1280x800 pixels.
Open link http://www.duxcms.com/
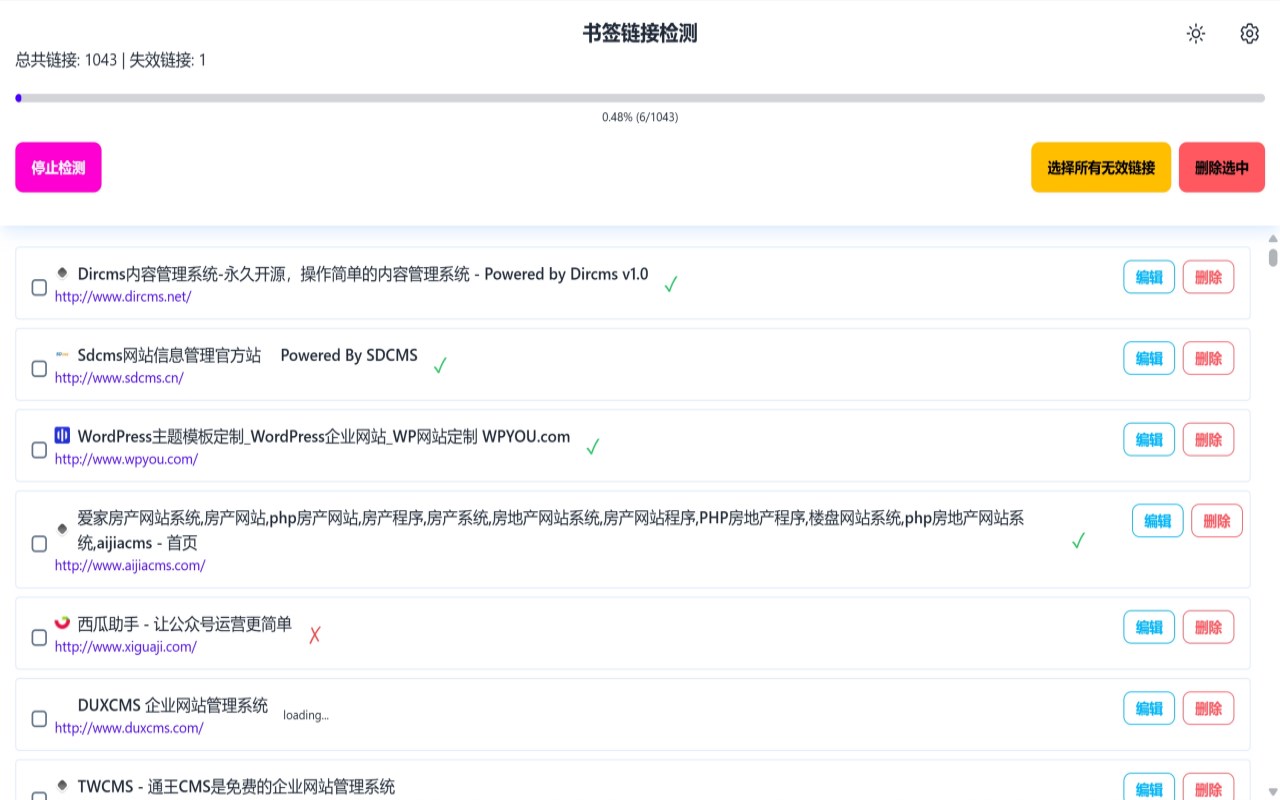(x=129, y=728)
